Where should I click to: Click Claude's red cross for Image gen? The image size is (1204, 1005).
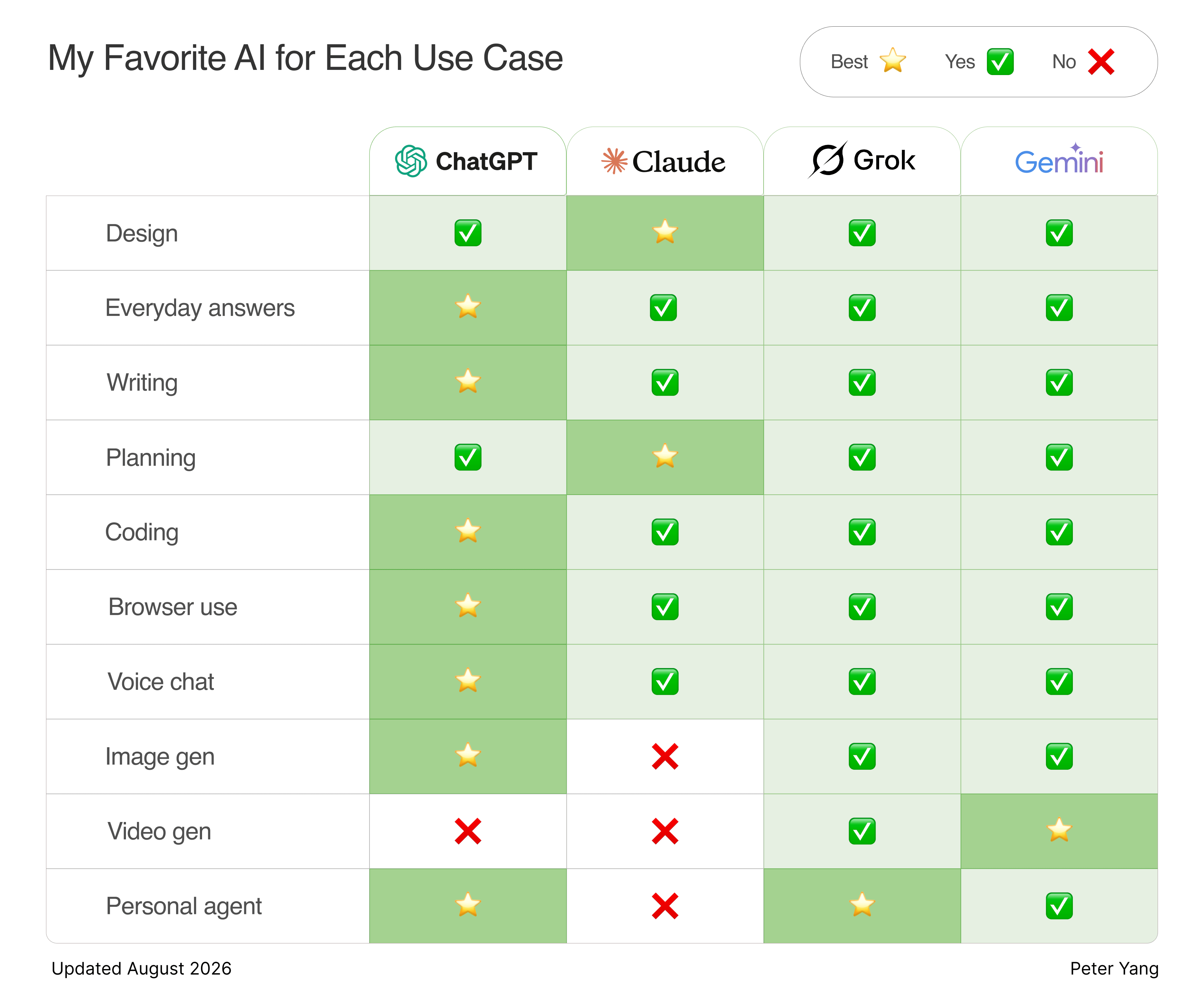(x=665, y=757)
